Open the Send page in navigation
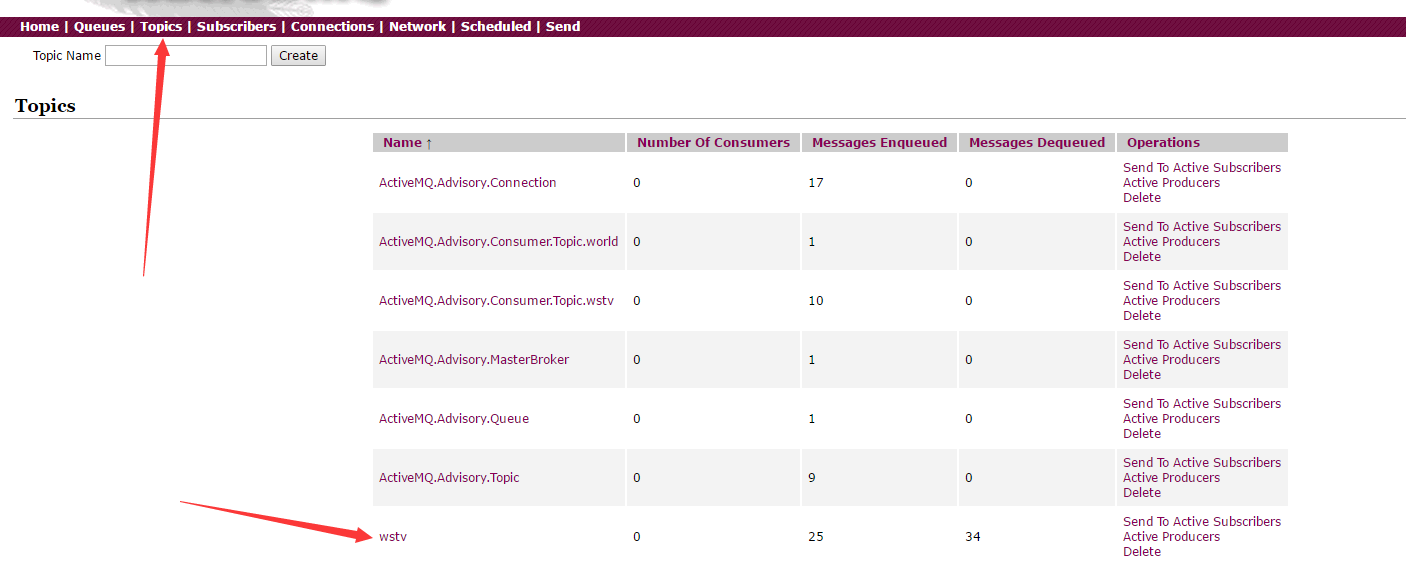The height and width of the screenshot is (587, 1406). 563,27
